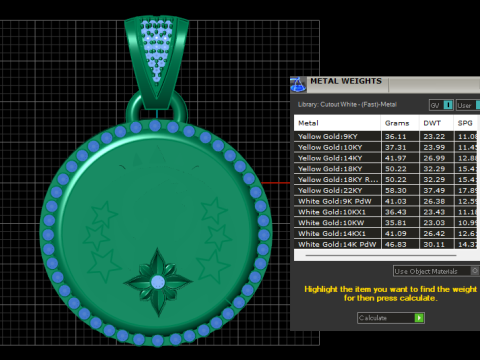Click the 58.30 grams cell

(x=400, y=190)
